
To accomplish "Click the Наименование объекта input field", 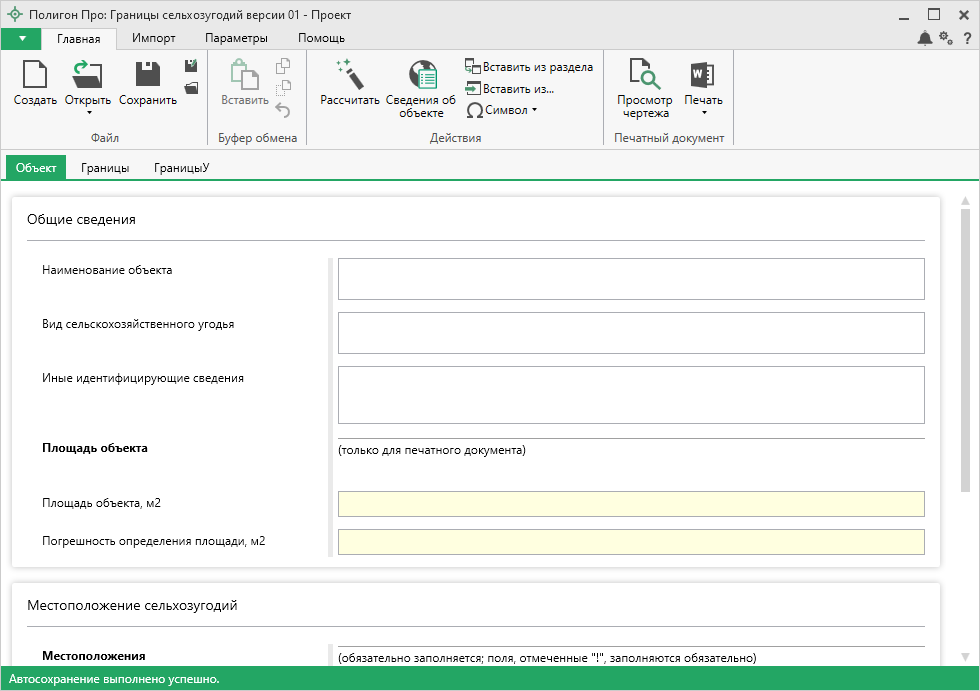I will [x=630, y=279].
